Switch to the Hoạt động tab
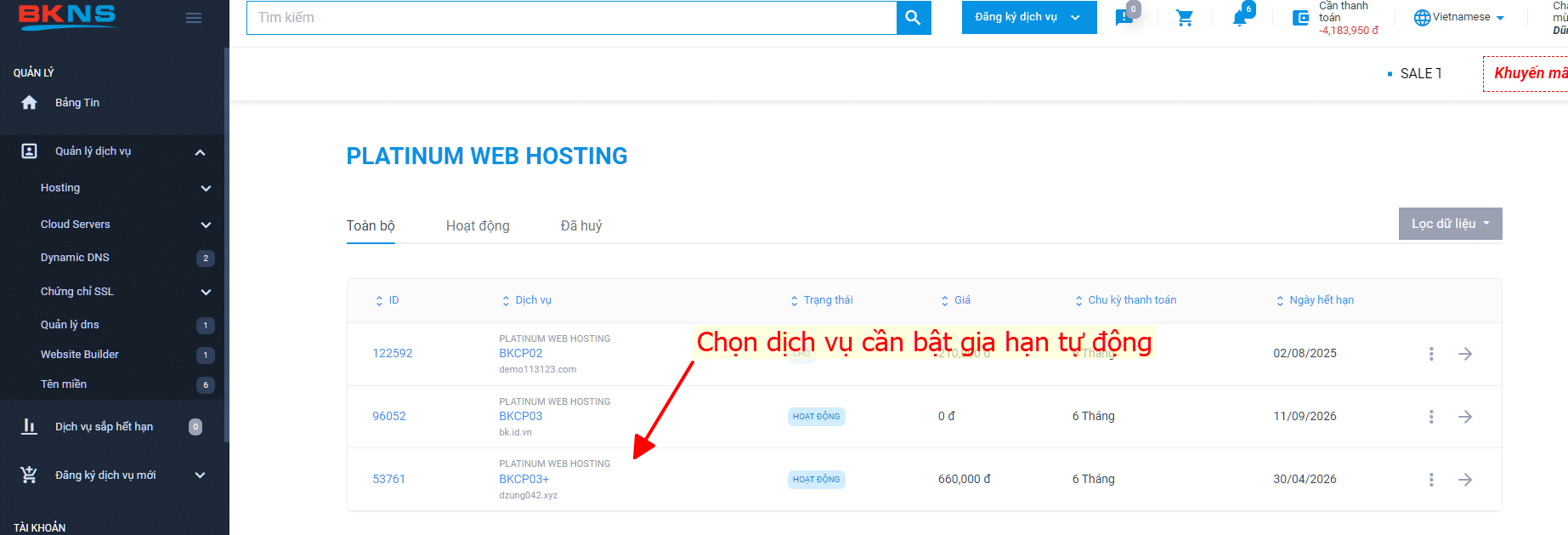Viewport: 1568px width, 535px height. coord(478,225)
